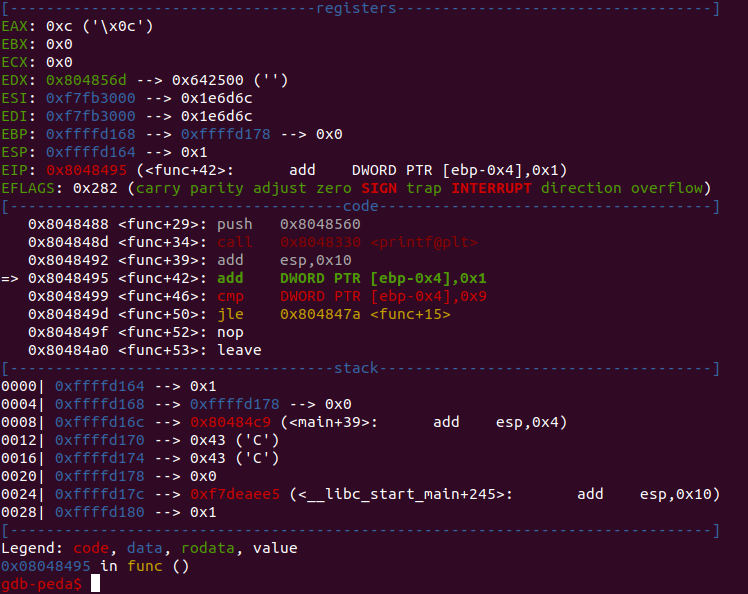Click the jle 0x804847a instruction

point(334,314)
